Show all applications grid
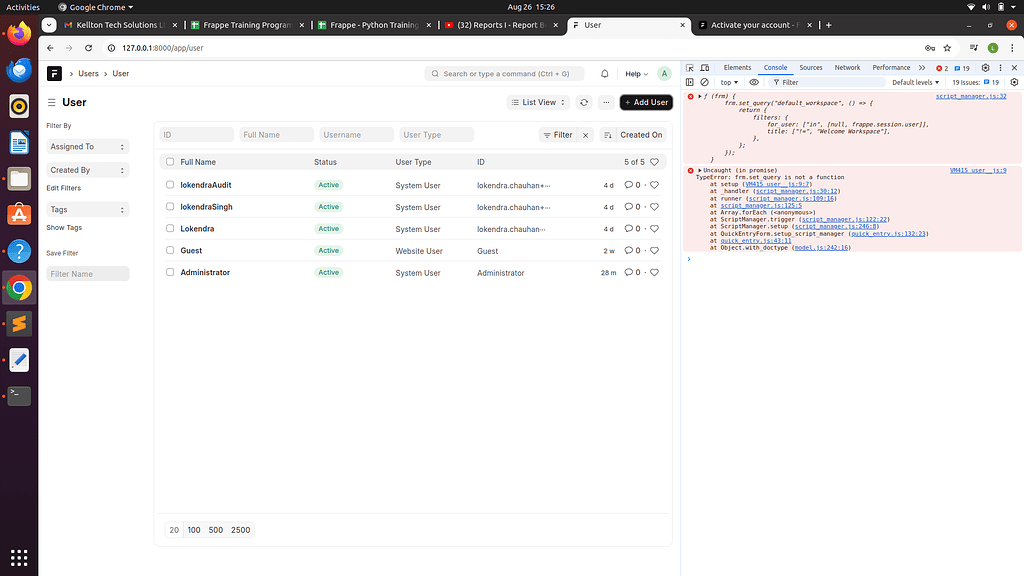 click(19, 558)
